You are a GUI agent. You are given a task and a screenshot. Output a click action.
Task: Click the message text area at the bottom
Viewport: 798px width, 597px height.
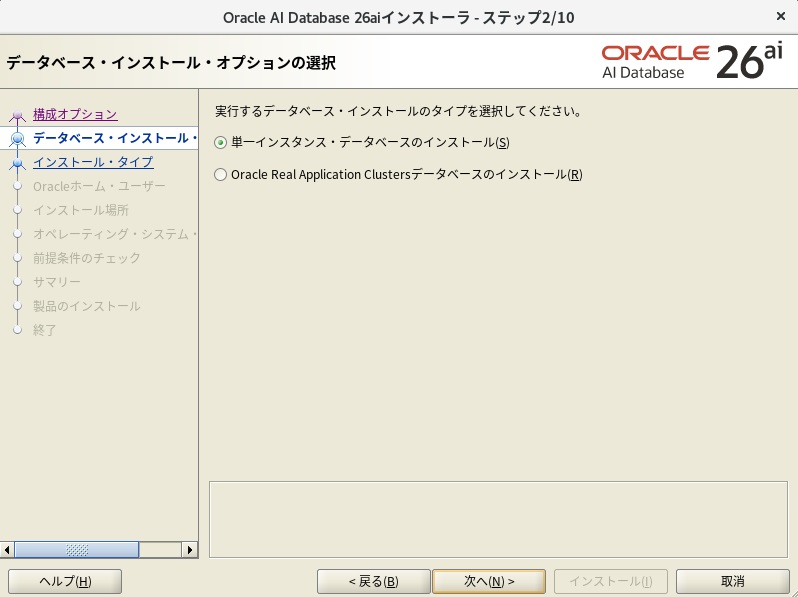pos(498,519)
